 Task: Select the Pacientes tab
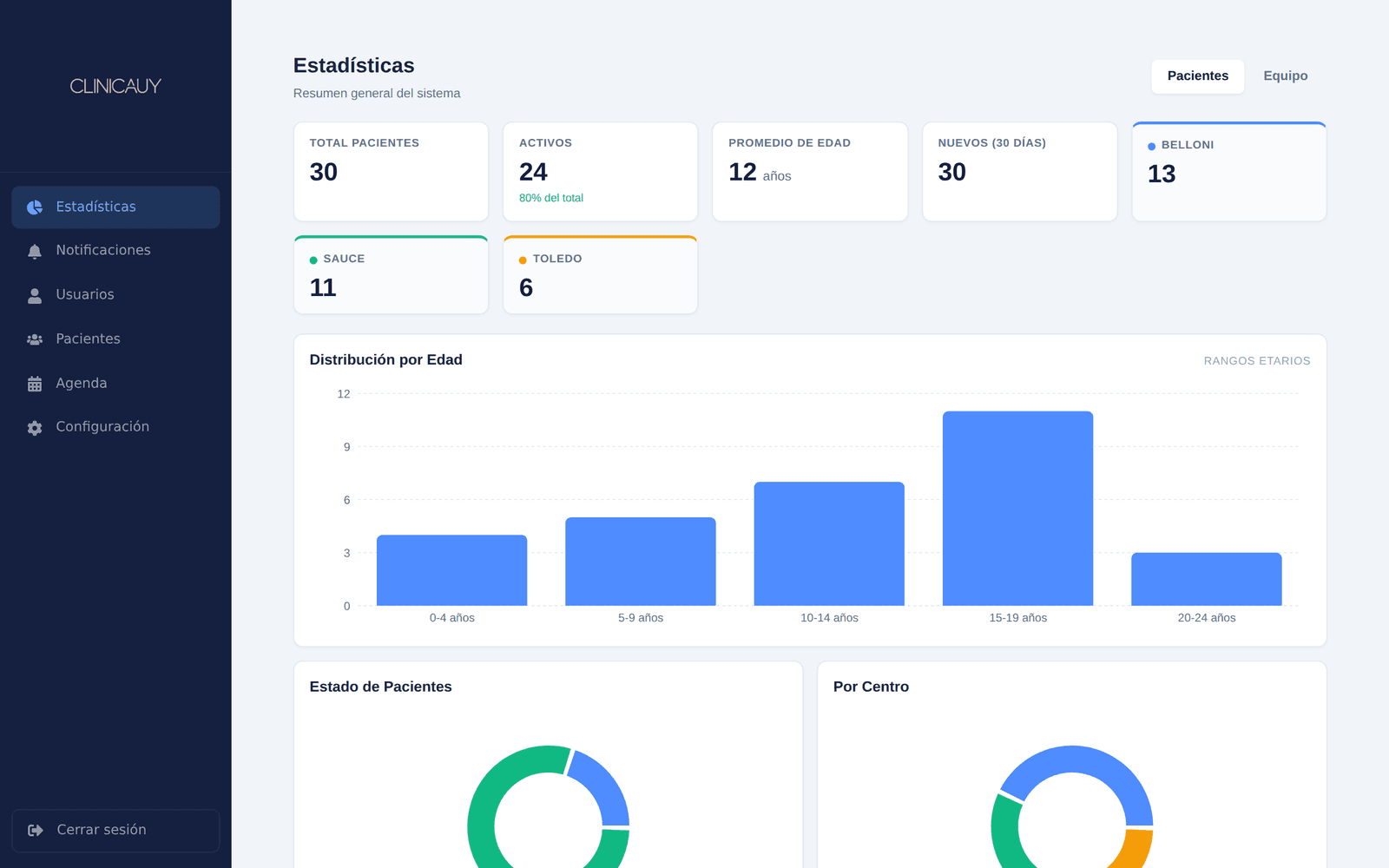(1197, 76)
